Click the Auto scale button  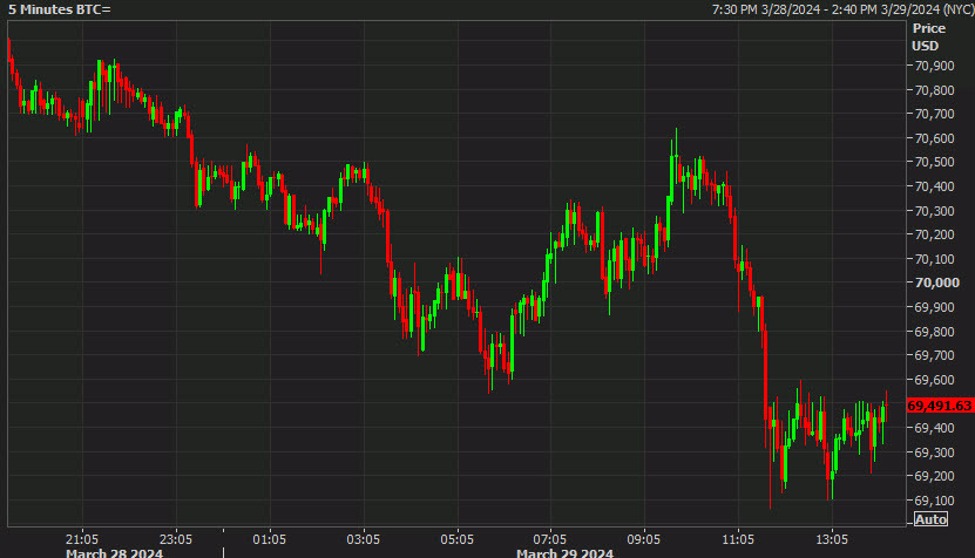[930, 519]
